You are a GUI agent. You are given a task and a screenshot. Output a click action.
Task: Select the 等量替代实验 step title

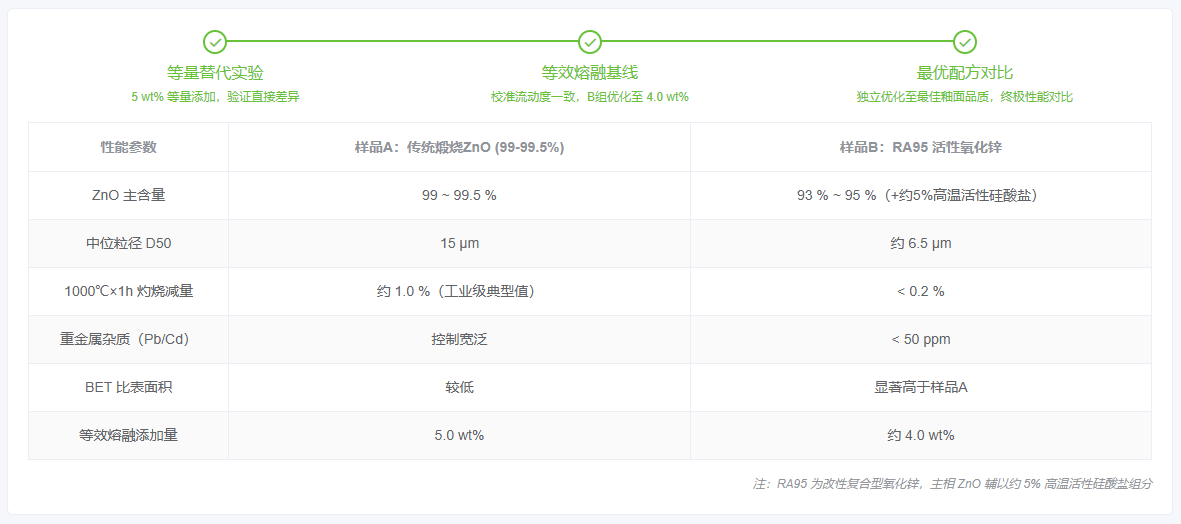215,73
